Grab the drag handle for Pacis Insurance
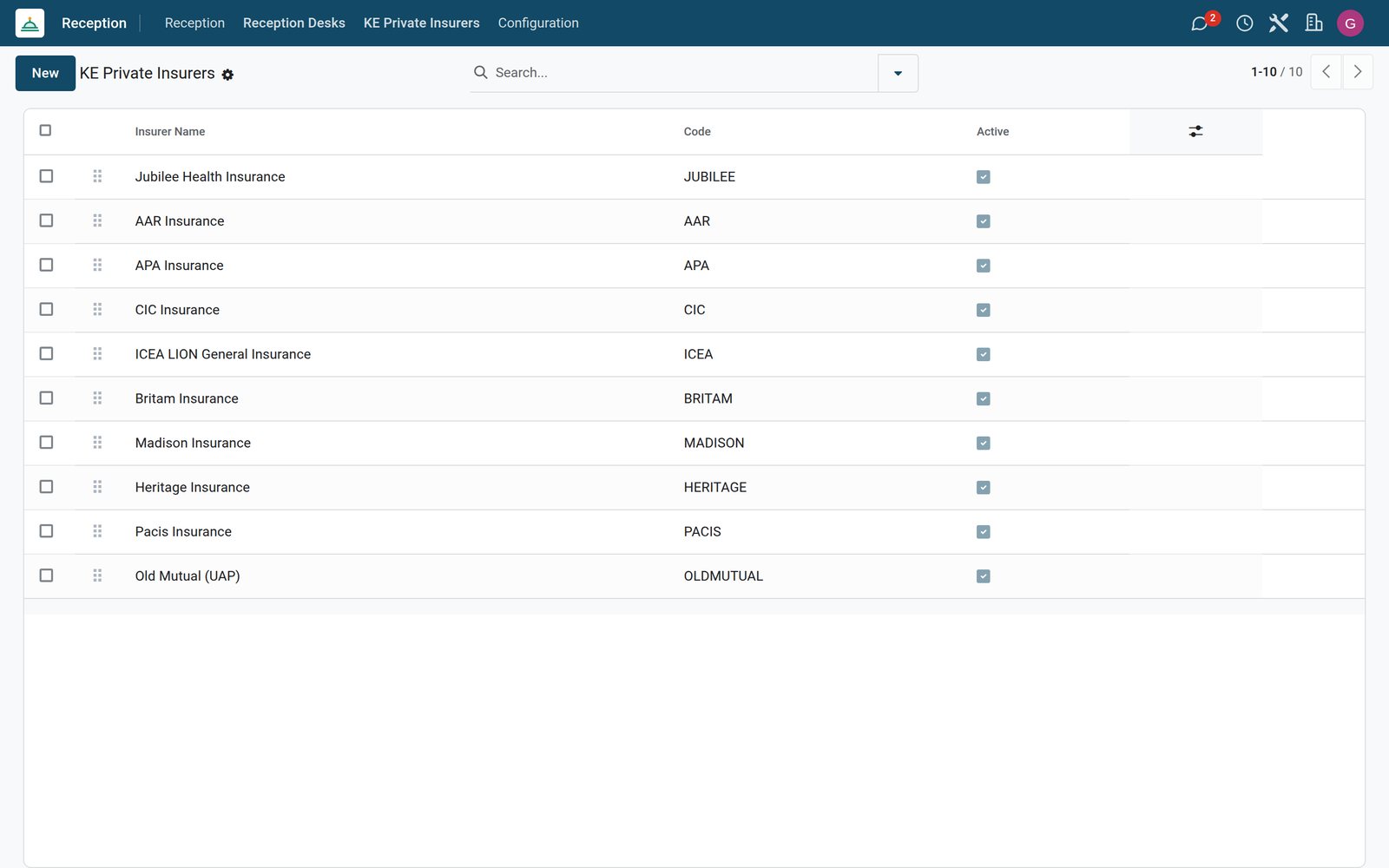This screenshot has height=868, width=1389. pyautogui.click(x=97, y=530)
